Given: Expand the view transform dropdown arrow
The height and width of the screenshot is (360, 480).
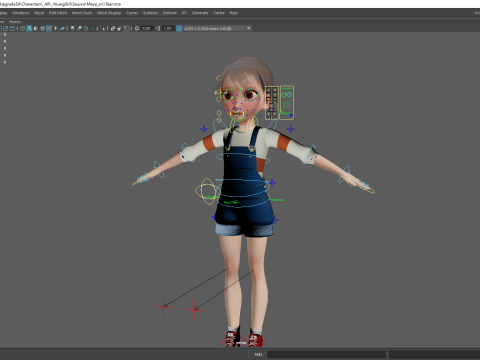Looking at the screenshot, I should point(248,28).
